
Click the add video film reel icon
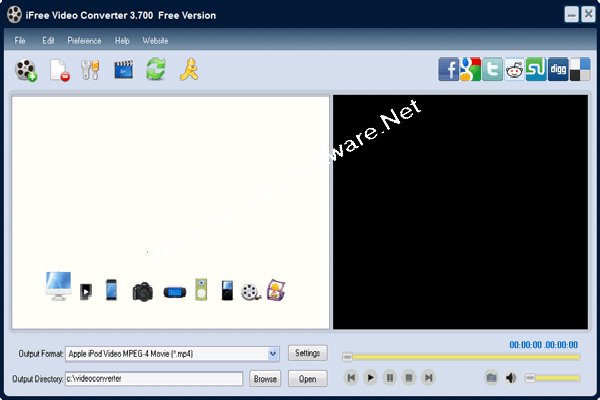[26, 70]
